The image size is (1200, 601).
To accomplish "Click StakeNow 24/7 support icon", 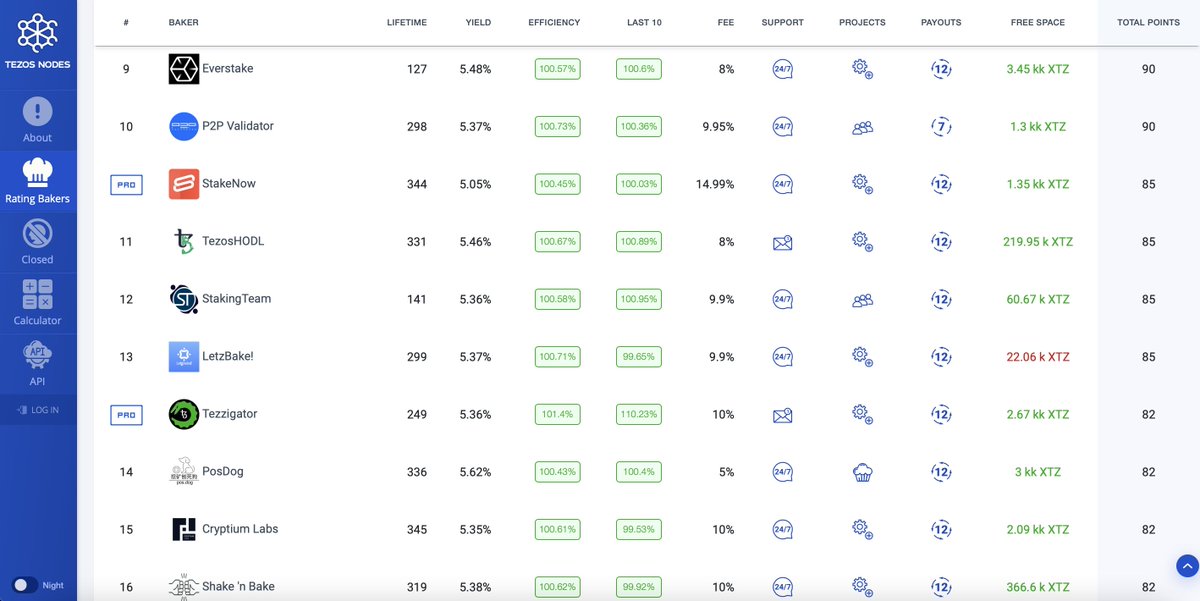I will (x=783, y=185).
